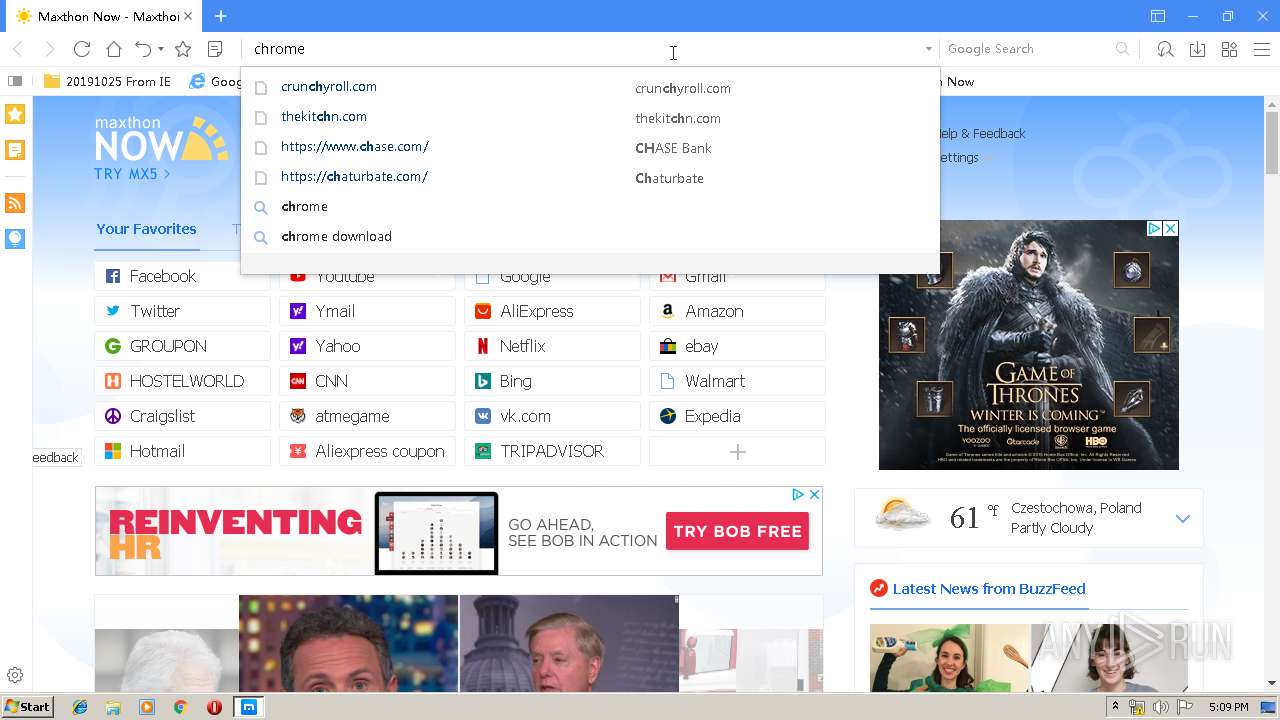Open the undo history dropdown arrow
The width and height of the screenshot is (1280, 720).
click(160, 49)
